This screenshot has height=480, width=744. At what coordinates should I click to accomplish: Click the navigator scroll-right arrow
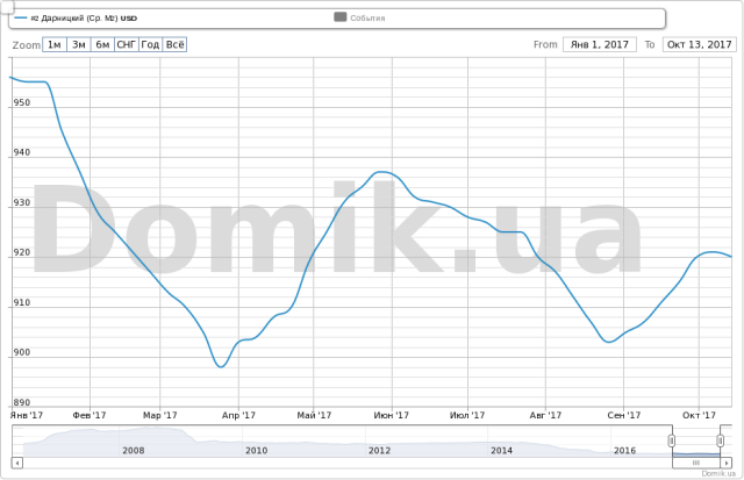726,462
